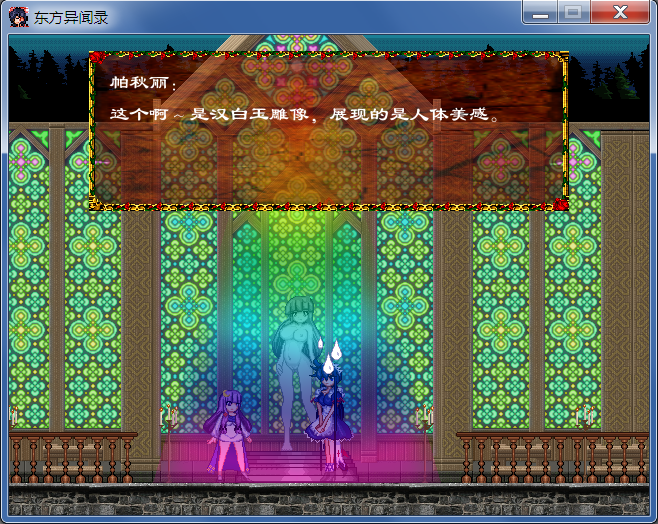Click the game icon in the title bar

tap(19, 17)
